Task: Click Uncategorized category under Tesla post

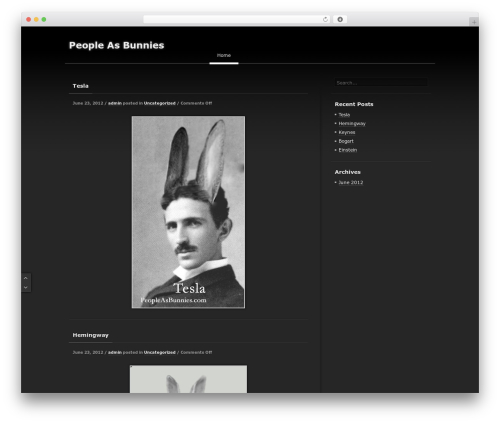Action: tap(160, 103)
